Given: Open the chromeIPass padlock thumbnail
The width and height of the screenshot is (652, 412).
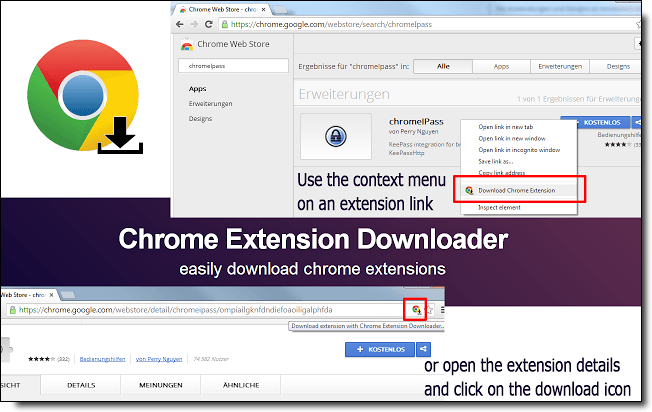Looking at the screenshot, I should click(337, 136).
